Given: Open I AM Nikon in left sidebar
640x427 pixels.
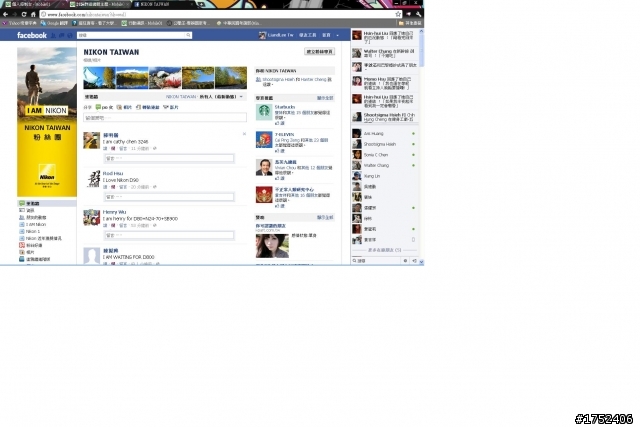Looking at the screenshot, I should click(x=33, y=225).
